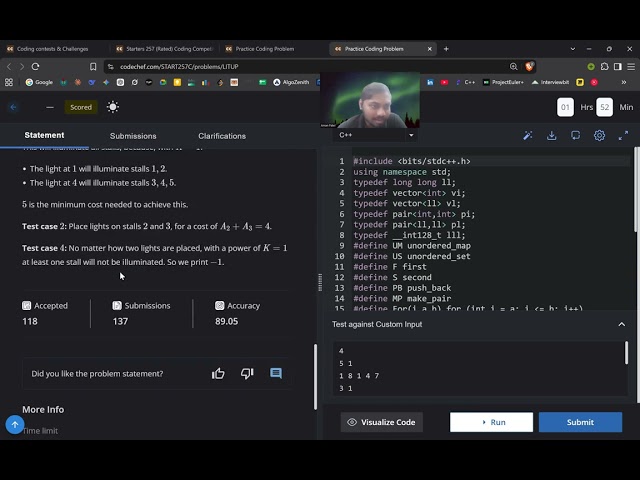640x480 pixels.
Task: Click the browser forward arrow
Action: [22, 67]
